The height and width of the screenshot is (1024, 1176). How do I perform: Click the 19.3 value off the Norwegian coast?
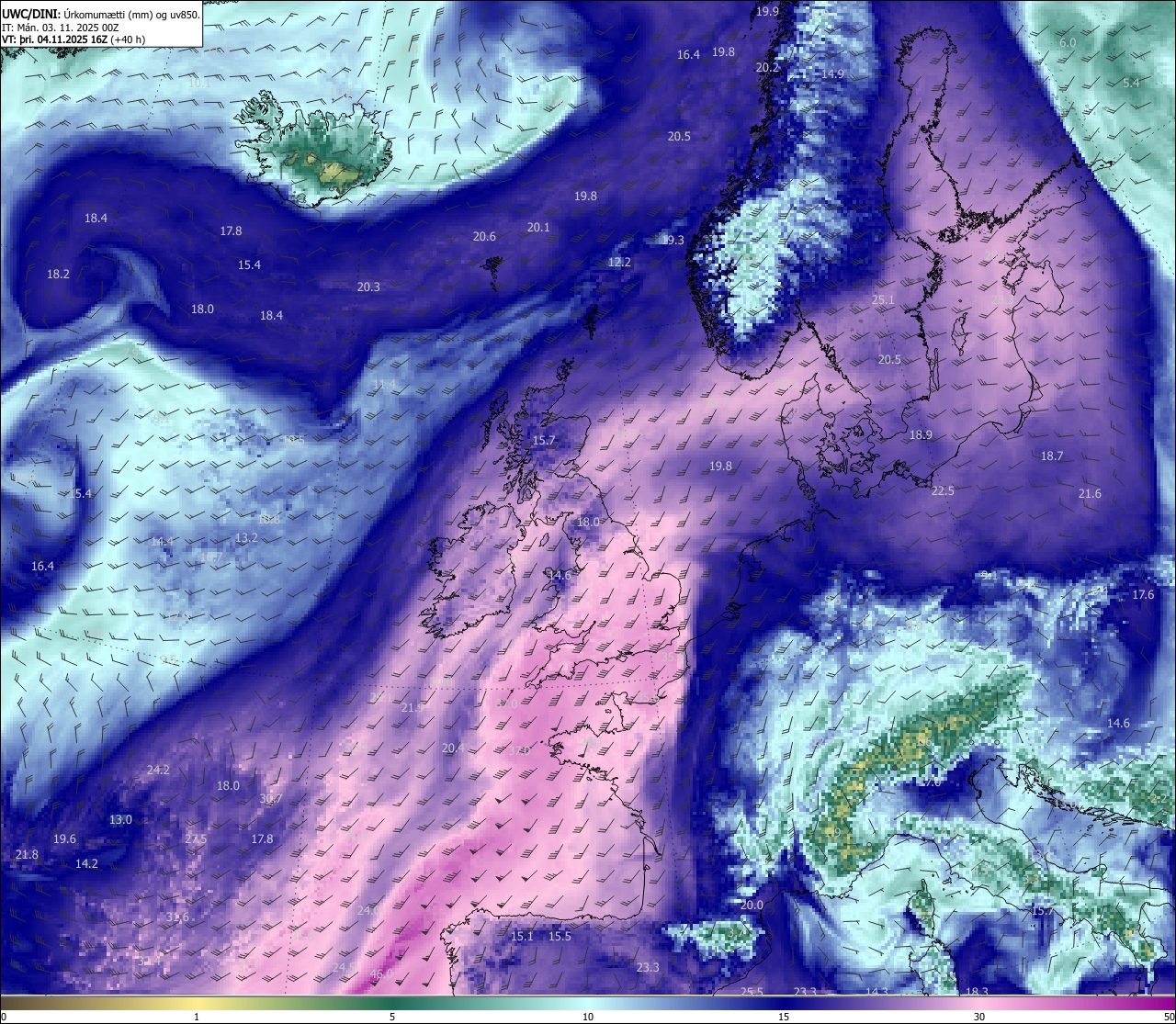[x=673, y=240]
